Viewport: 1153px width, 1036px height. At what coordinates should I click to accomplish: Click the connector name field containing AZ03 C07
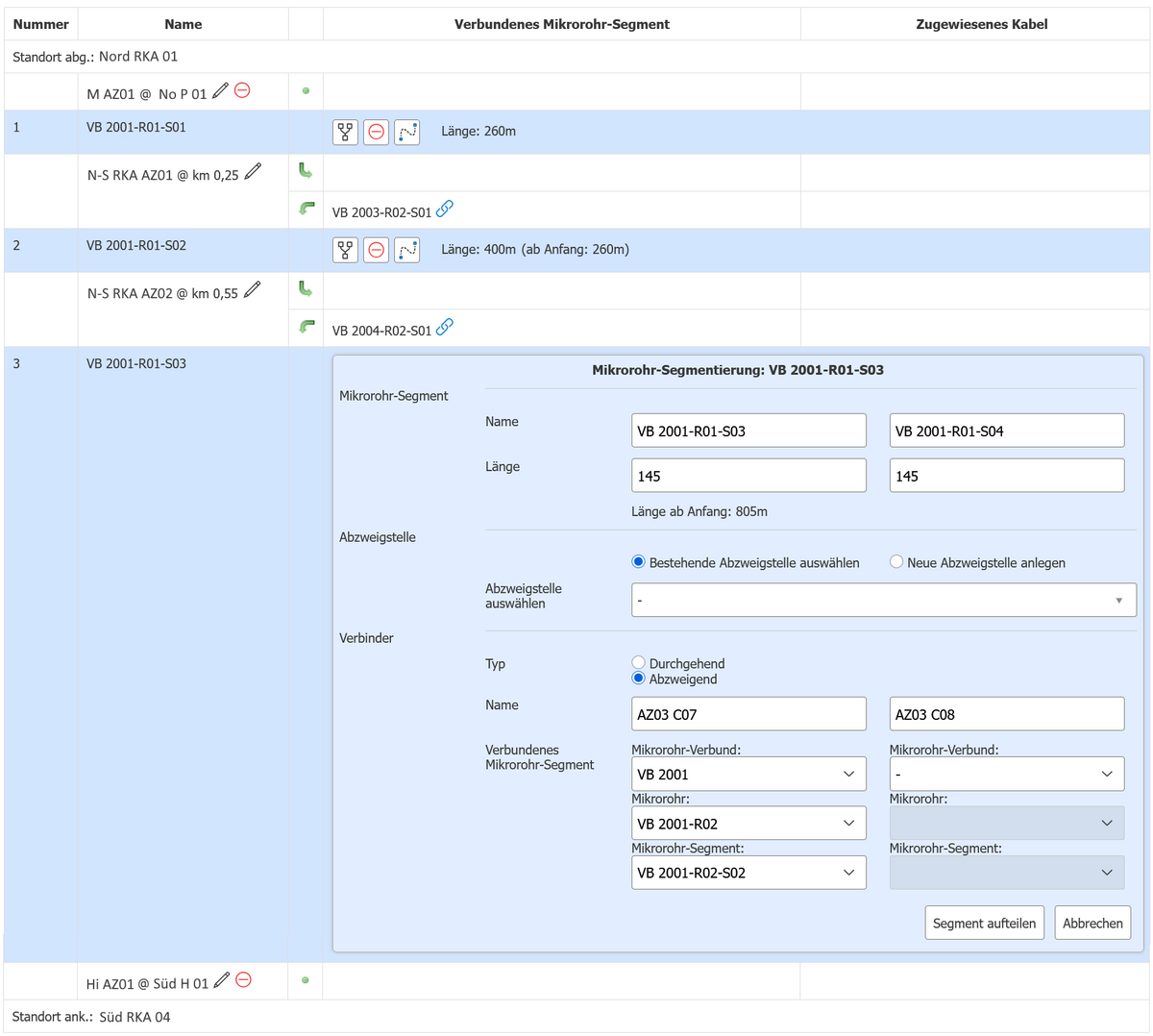click(x=748, y=714)
